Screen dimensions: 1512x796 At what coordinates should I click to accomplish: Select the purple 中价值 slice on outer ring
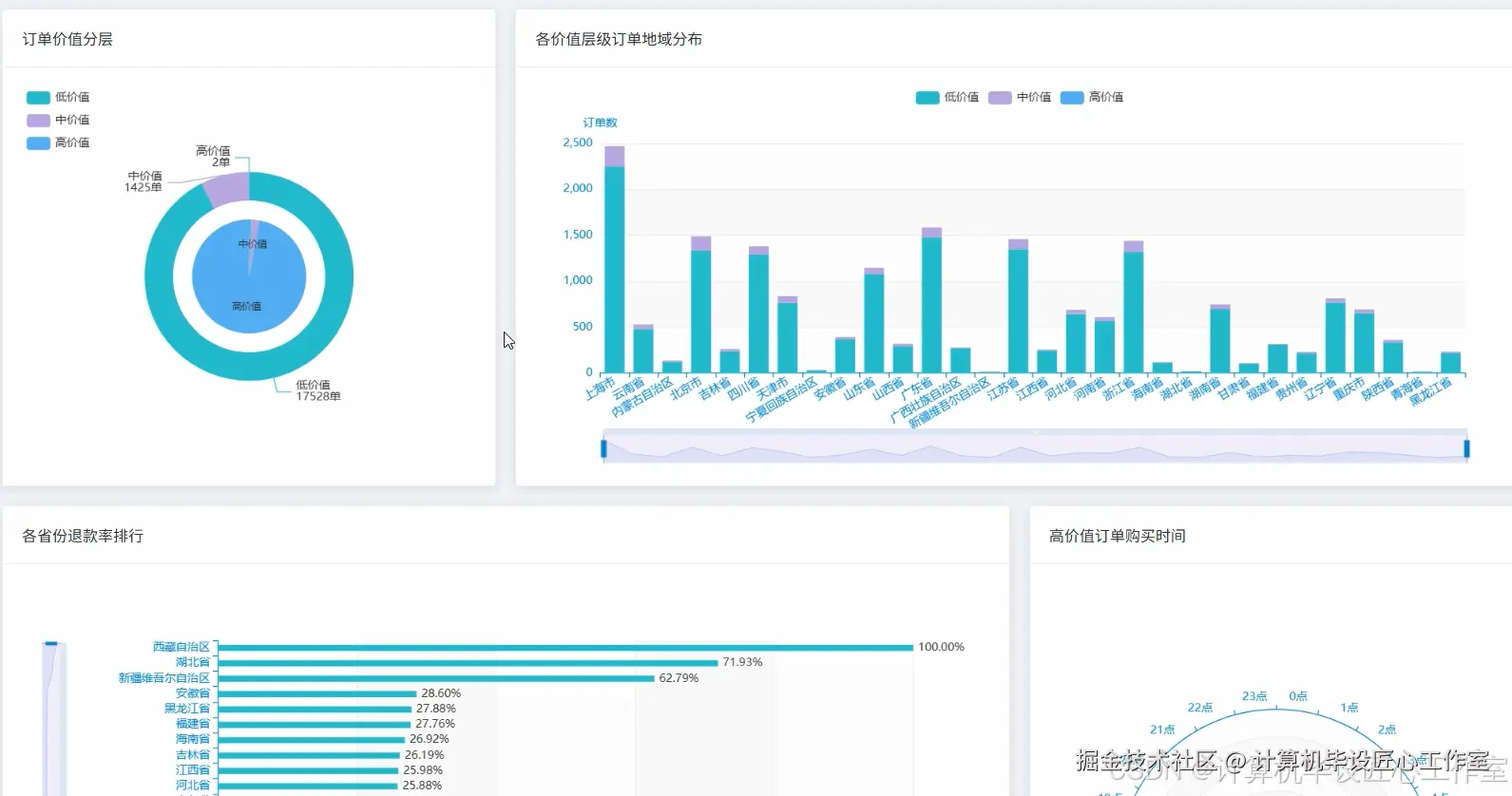tap(226, 189)
